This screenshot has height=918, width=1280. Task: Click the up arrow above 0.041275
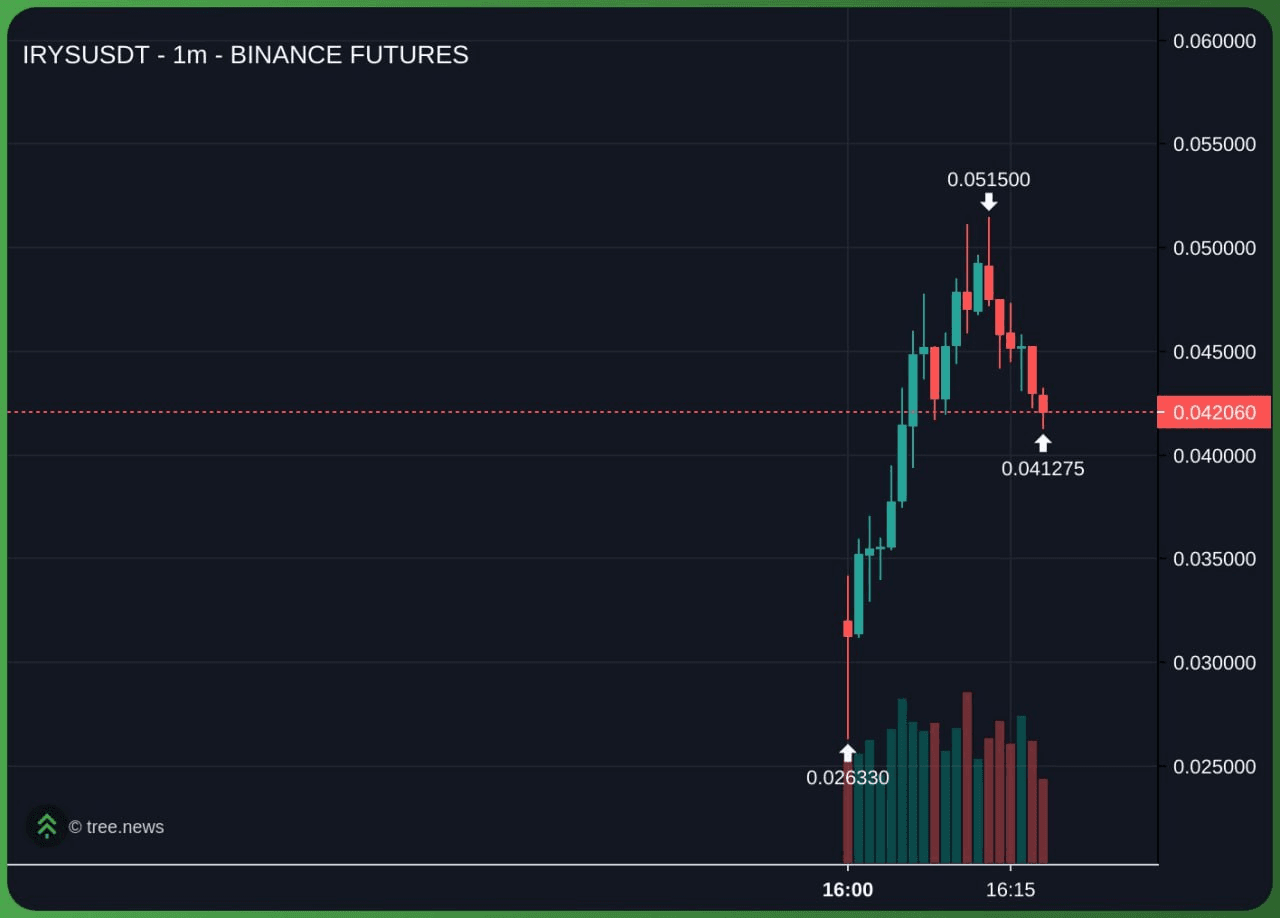[x=1043, y=443]
